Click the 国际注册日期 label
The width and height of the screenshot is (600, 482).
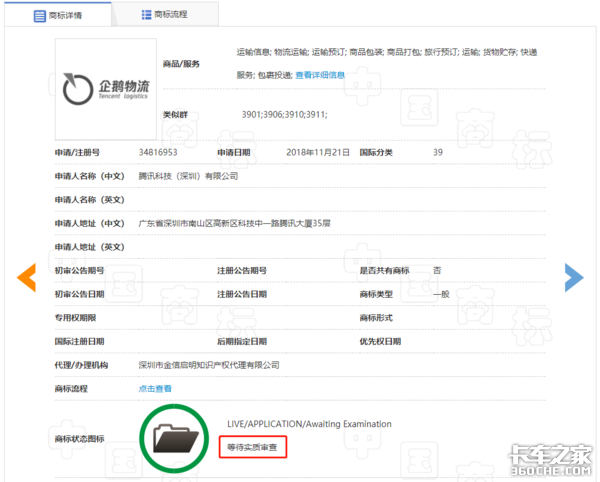(x=79, y=341)
